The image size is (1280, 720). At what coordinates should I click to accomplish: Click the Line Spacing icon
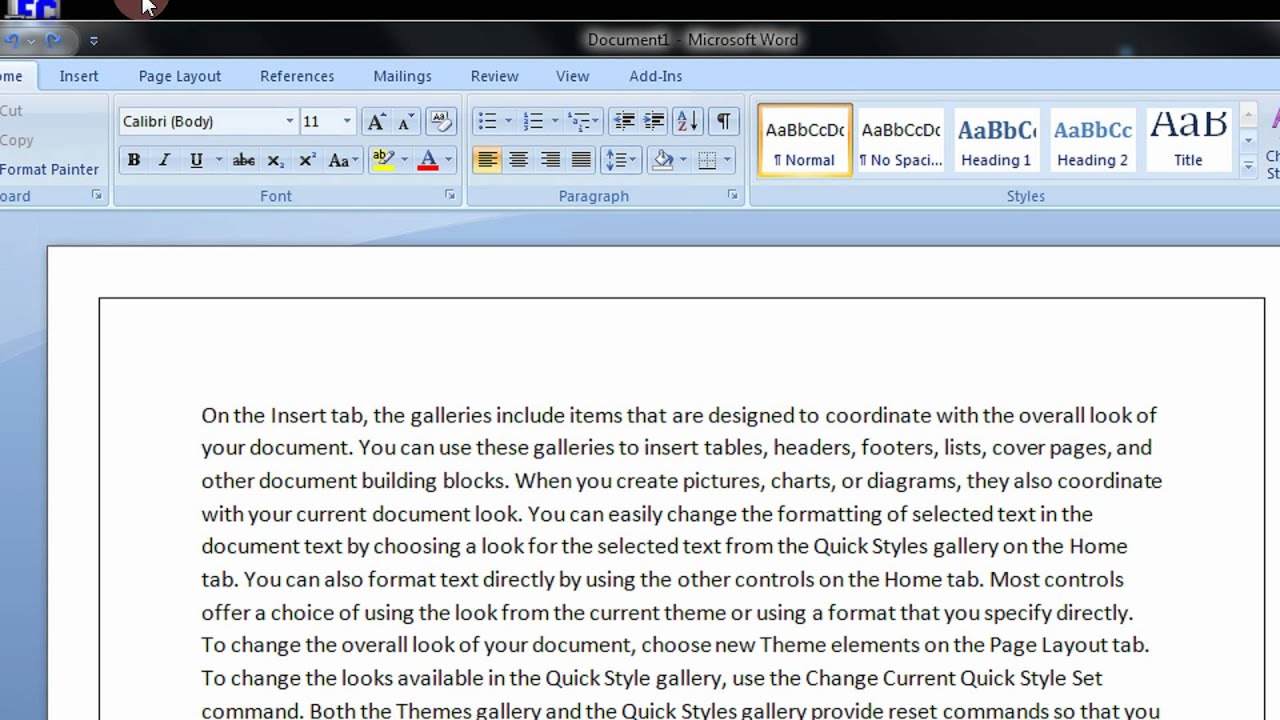(615, 160)
